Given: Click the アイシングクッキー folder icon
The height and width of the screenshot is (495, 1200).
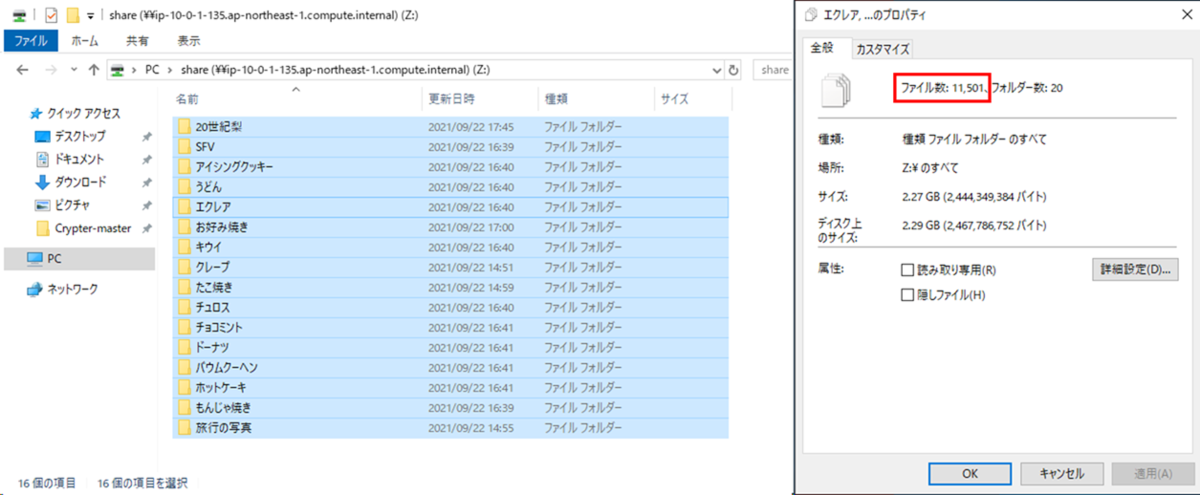Looking at the screenshot, I should pyautogui.click(x=184, y=167).
